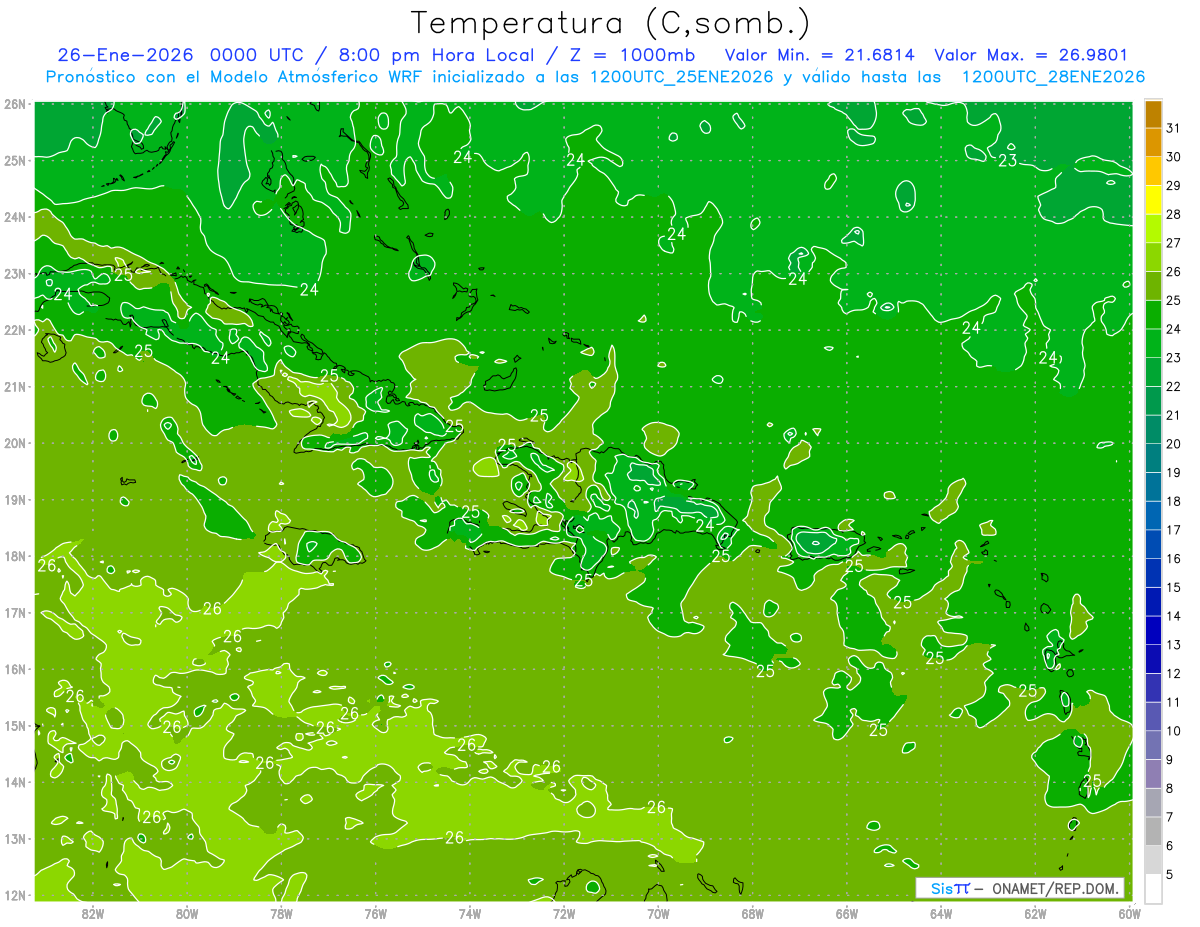
Task: Click the 25N latitude label
Action: tap(15, 160)
